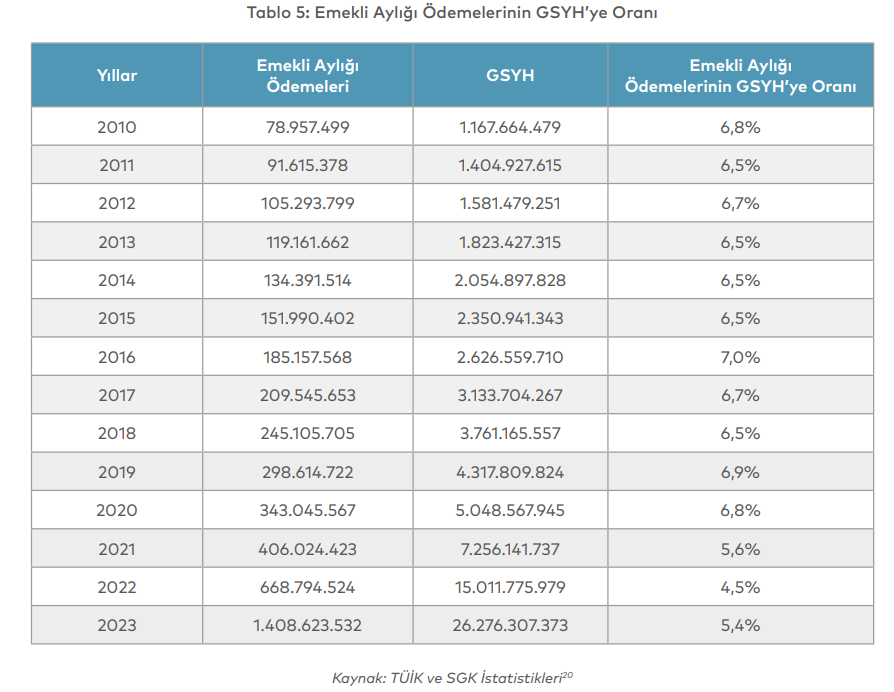The width and height of the screenshot is (894, 692).
Task: Select the payment value 668.794.524
Action: tap(307, 587)
